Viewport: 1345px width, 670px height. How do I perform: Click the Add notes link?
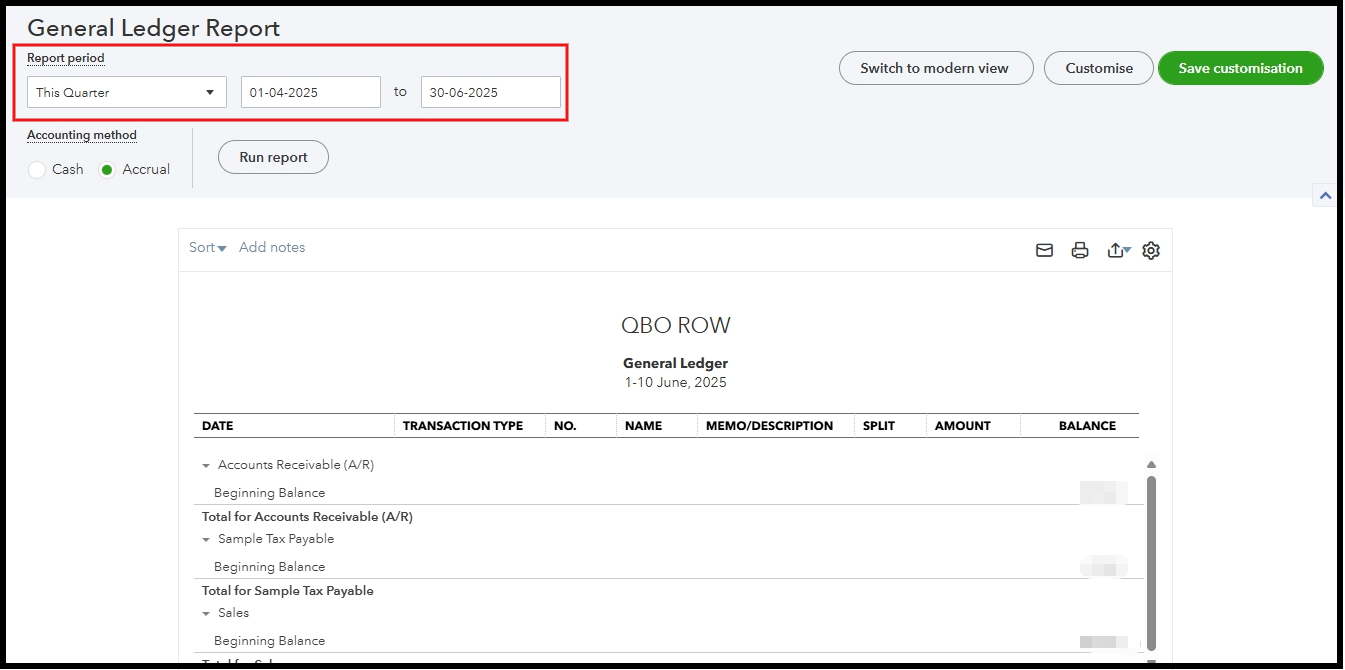(272, 248)
